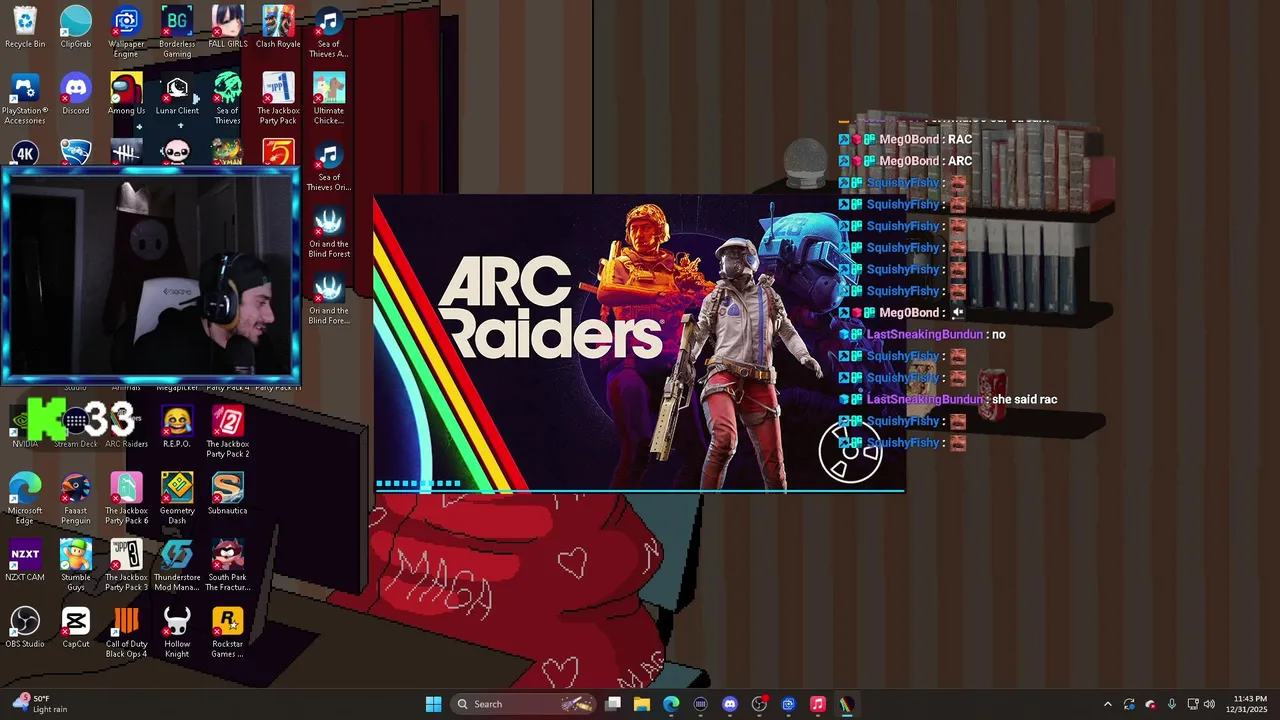
Task: Select The Jackbox Party Pack icon
Action: click(x=278, y=100)
